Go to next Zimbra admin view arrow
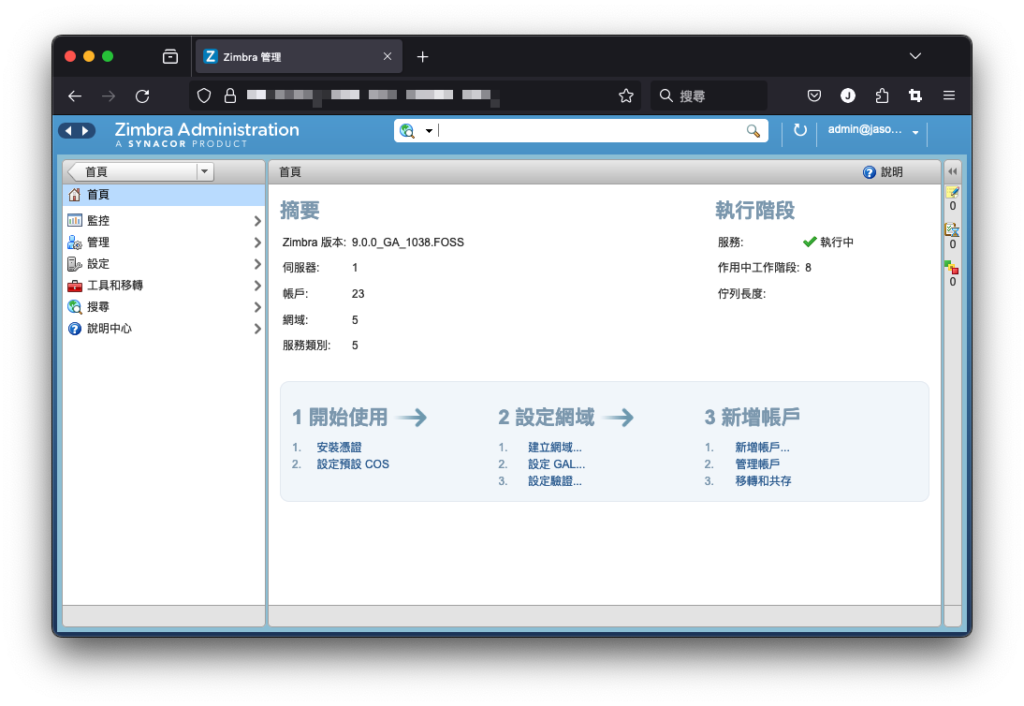This screenshot has height=706, width=1024. 85,131
